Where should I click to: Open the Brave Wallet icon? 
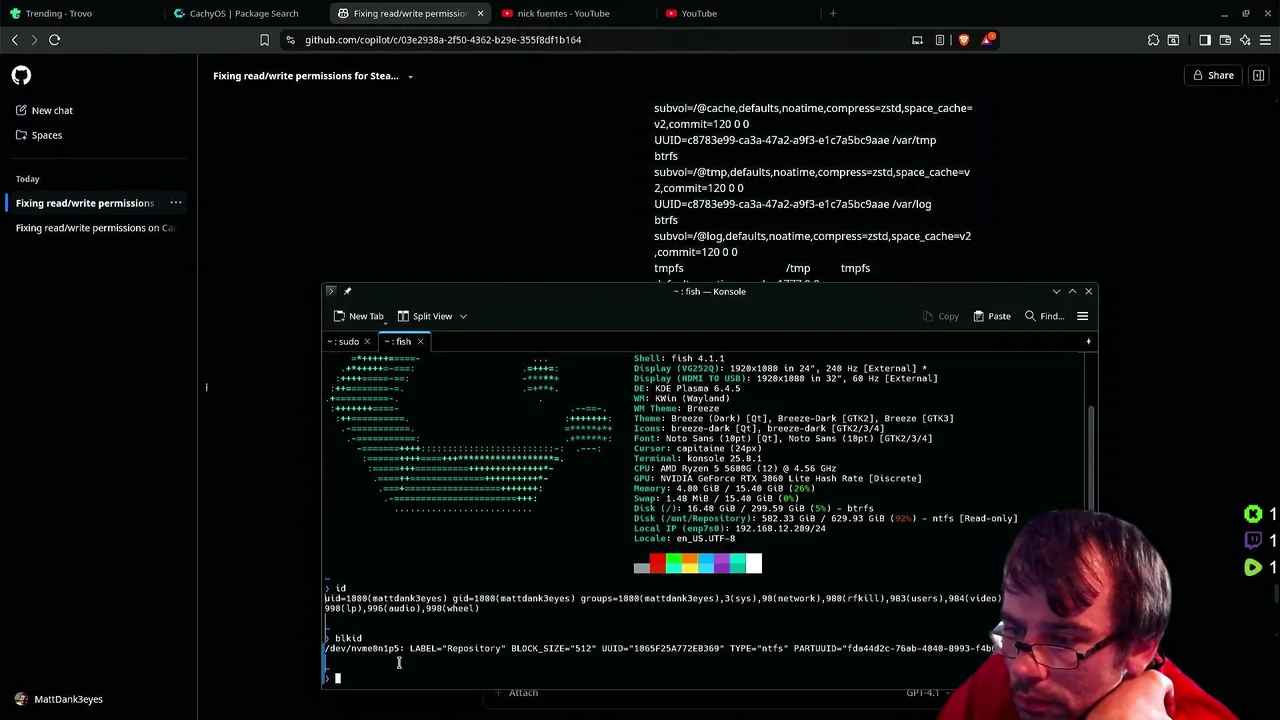[1225, 40]
